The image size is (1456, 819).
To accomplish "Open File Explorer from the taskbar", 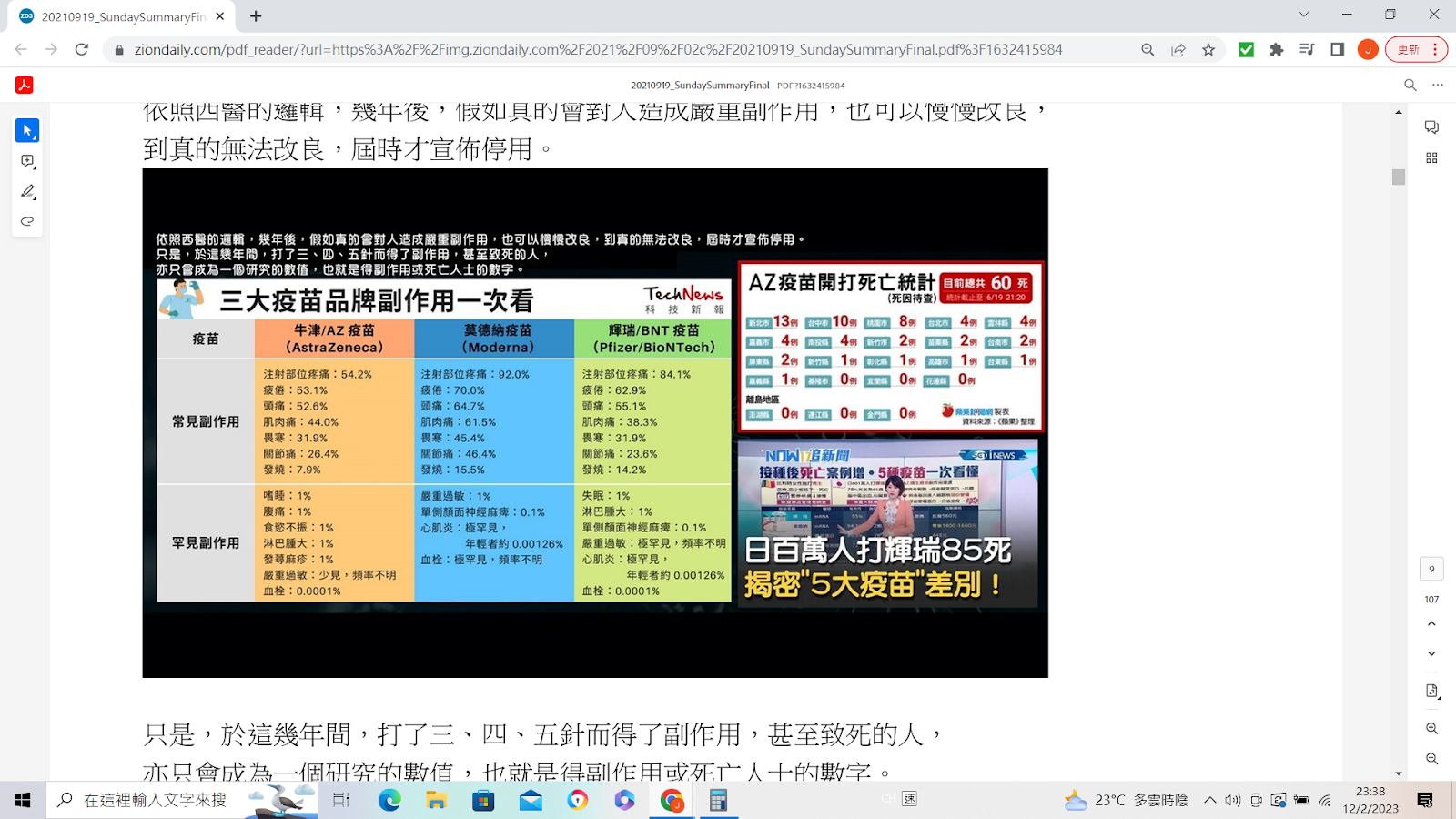I will [437, 800].
